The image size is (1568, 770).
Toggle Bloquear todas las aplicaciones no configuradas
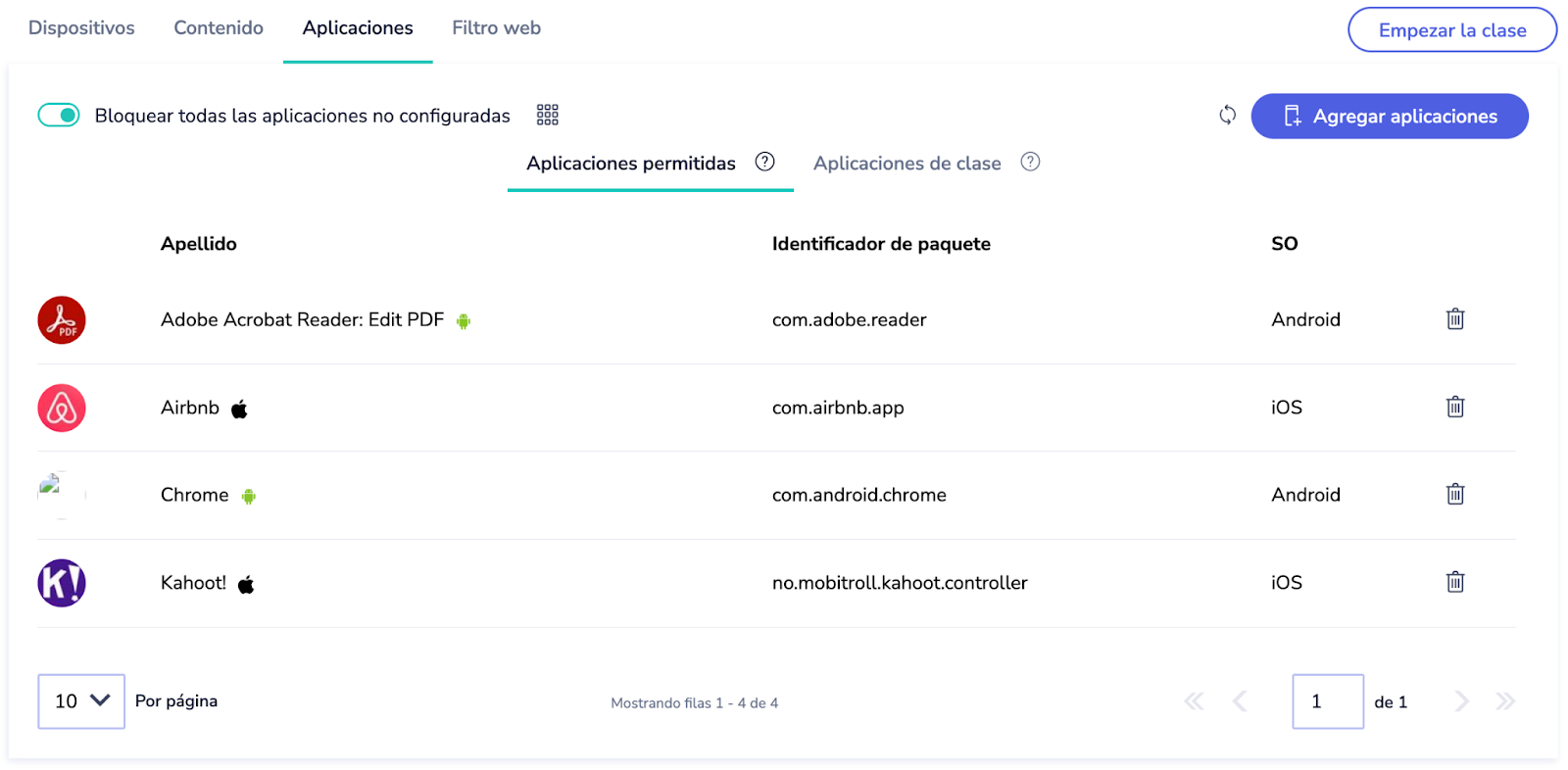pos(59,116)
